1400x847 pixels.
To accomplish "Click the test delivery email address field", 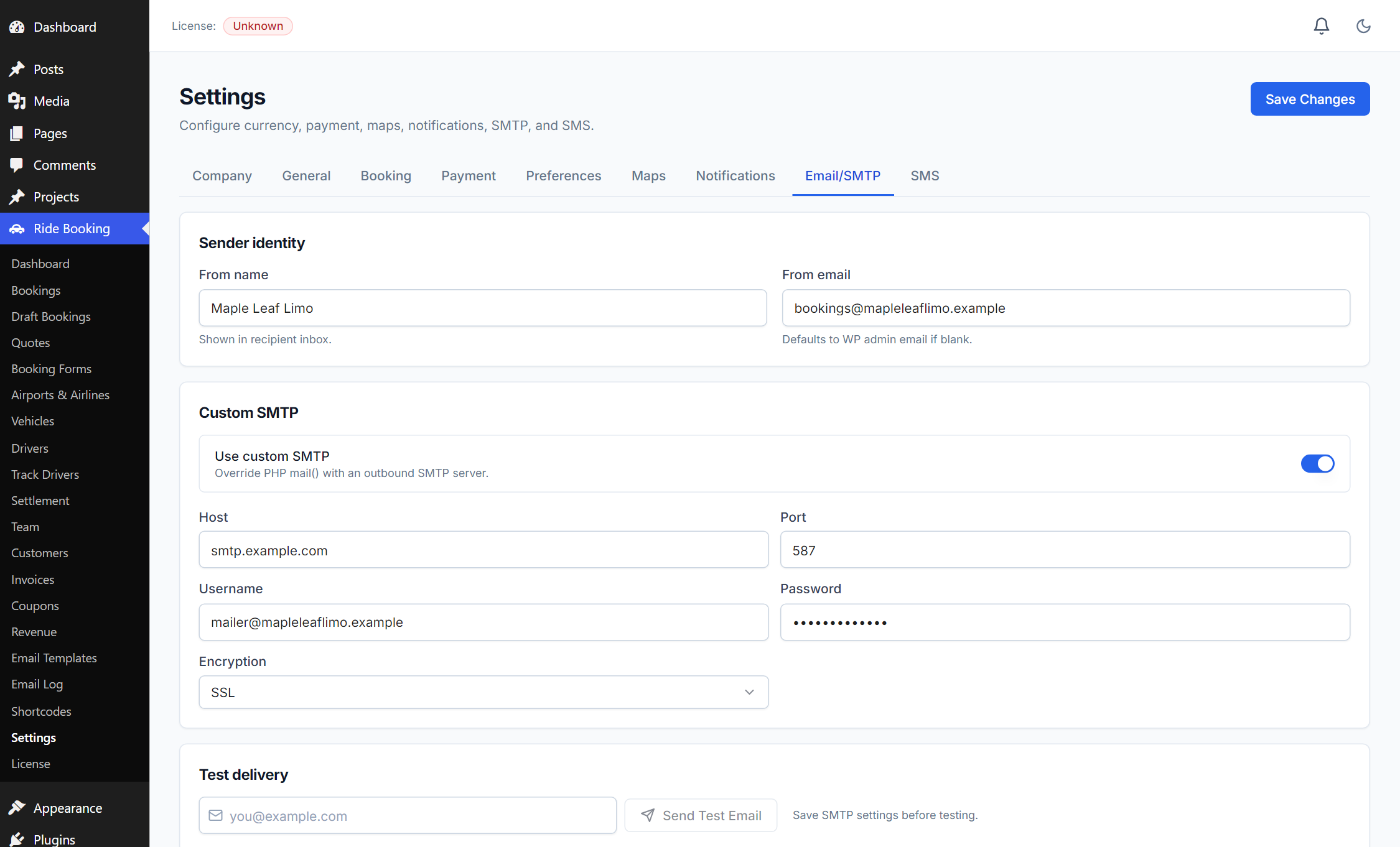I will (408, 815).
